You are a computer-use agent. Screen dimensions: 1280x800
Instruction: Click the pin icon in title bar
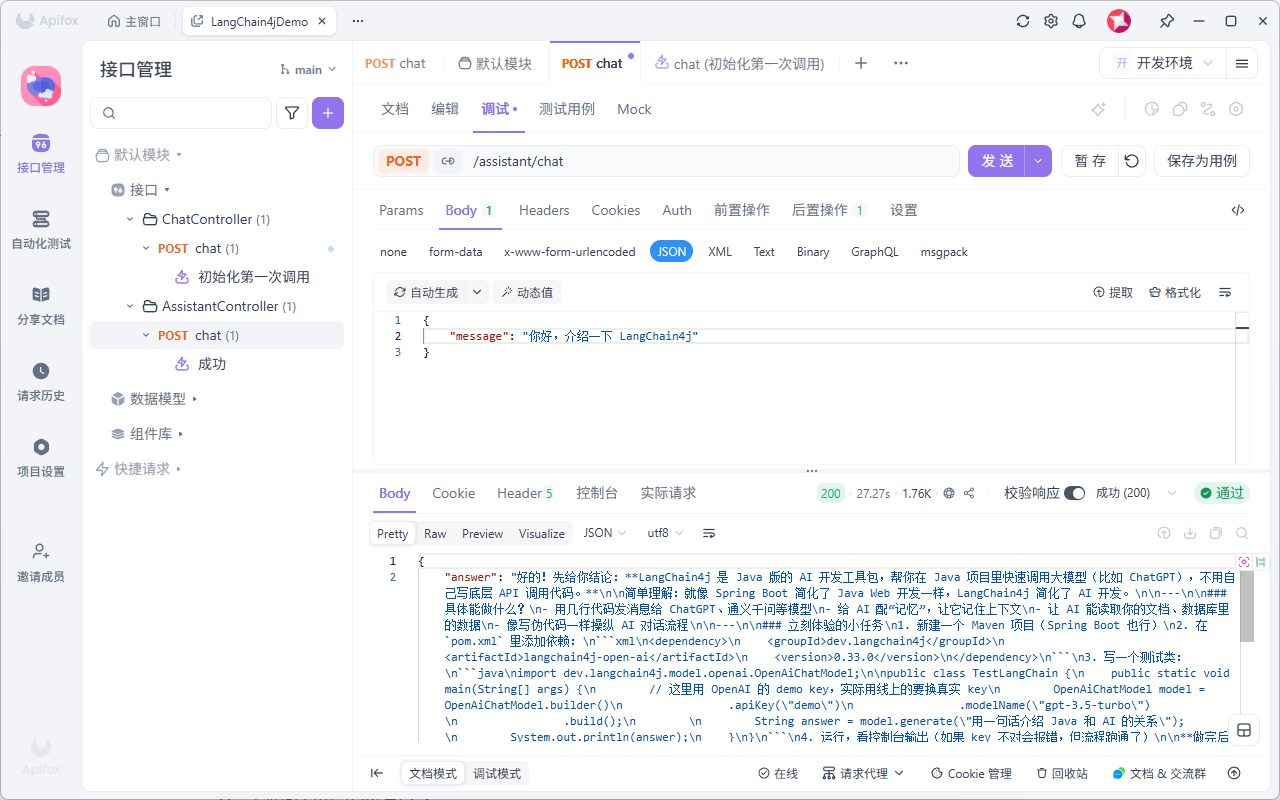point(1167,21)
